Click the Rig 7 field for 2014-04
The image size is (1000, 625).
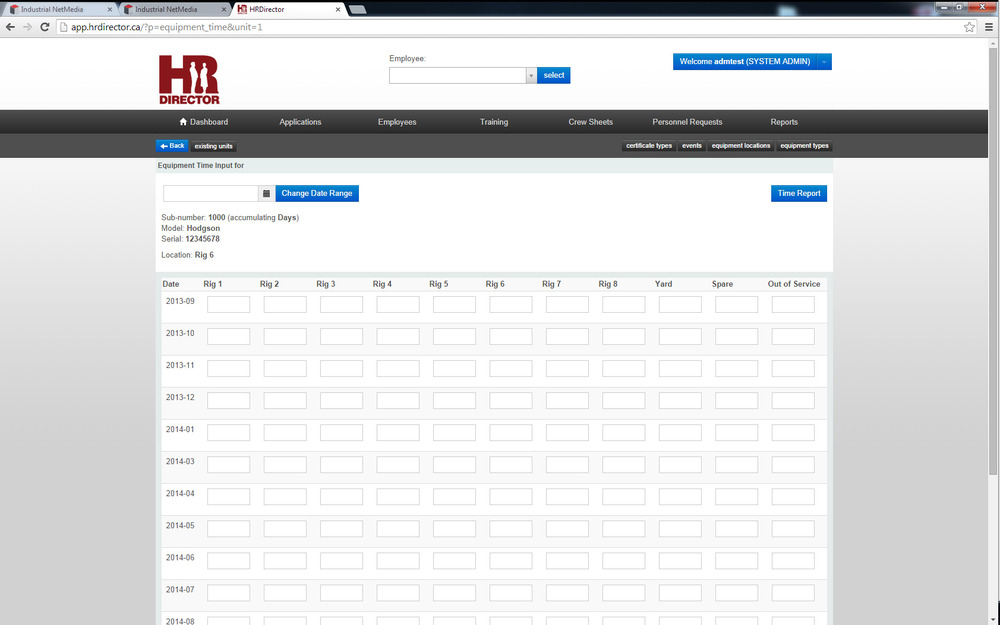point(567,496)
